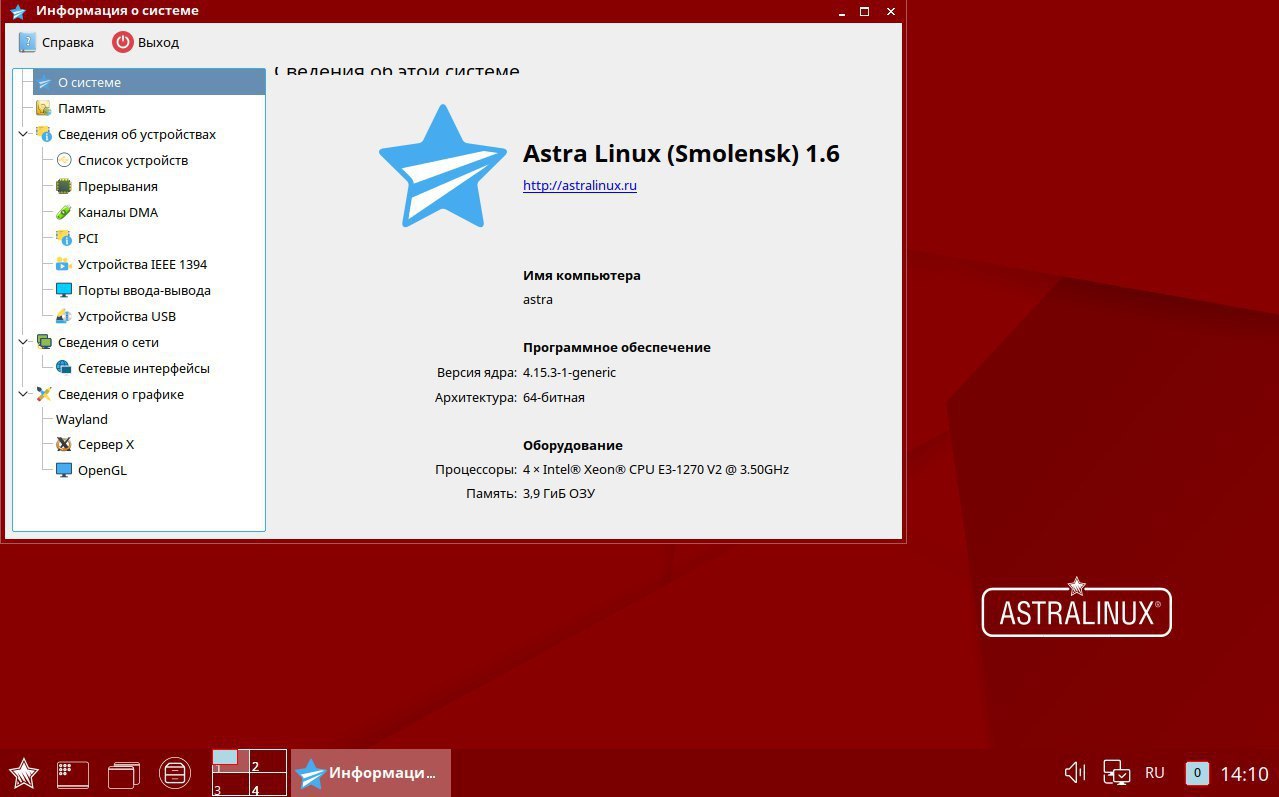
Task: Select Сведения об устройствах category
Action: [x=136, y=135]
